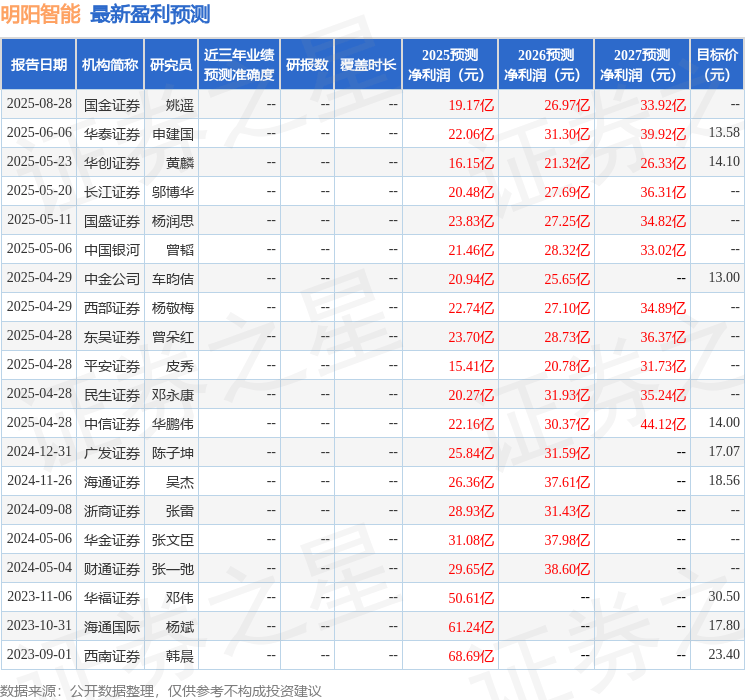Click the 2025预测净利润 column header
This screenshot has height=700, width=745.
[x=449, y=65]
